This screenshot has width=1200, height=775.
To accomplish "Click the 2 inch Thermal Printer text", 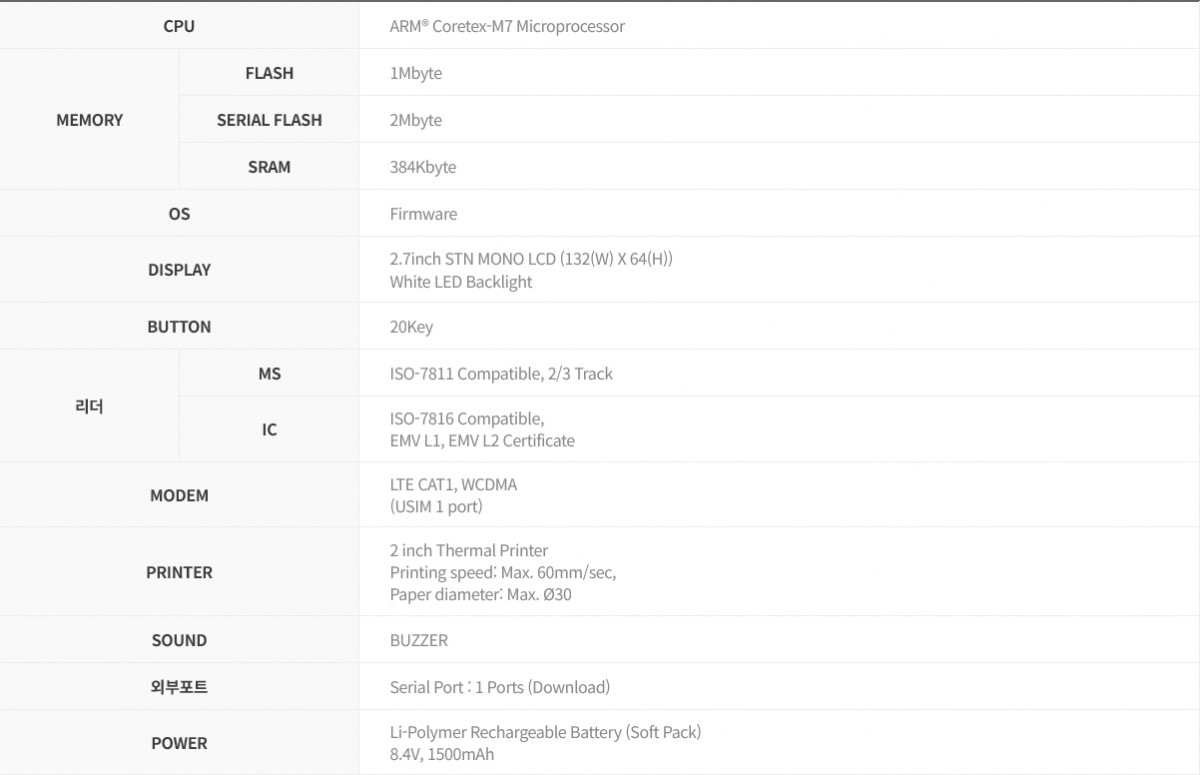I will 469,550.
